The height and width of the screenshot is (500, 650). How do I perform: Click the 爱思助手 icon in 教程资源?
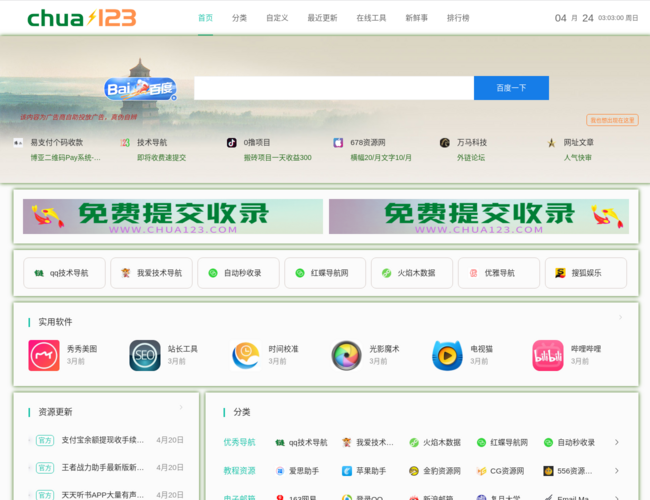(280, 471)
